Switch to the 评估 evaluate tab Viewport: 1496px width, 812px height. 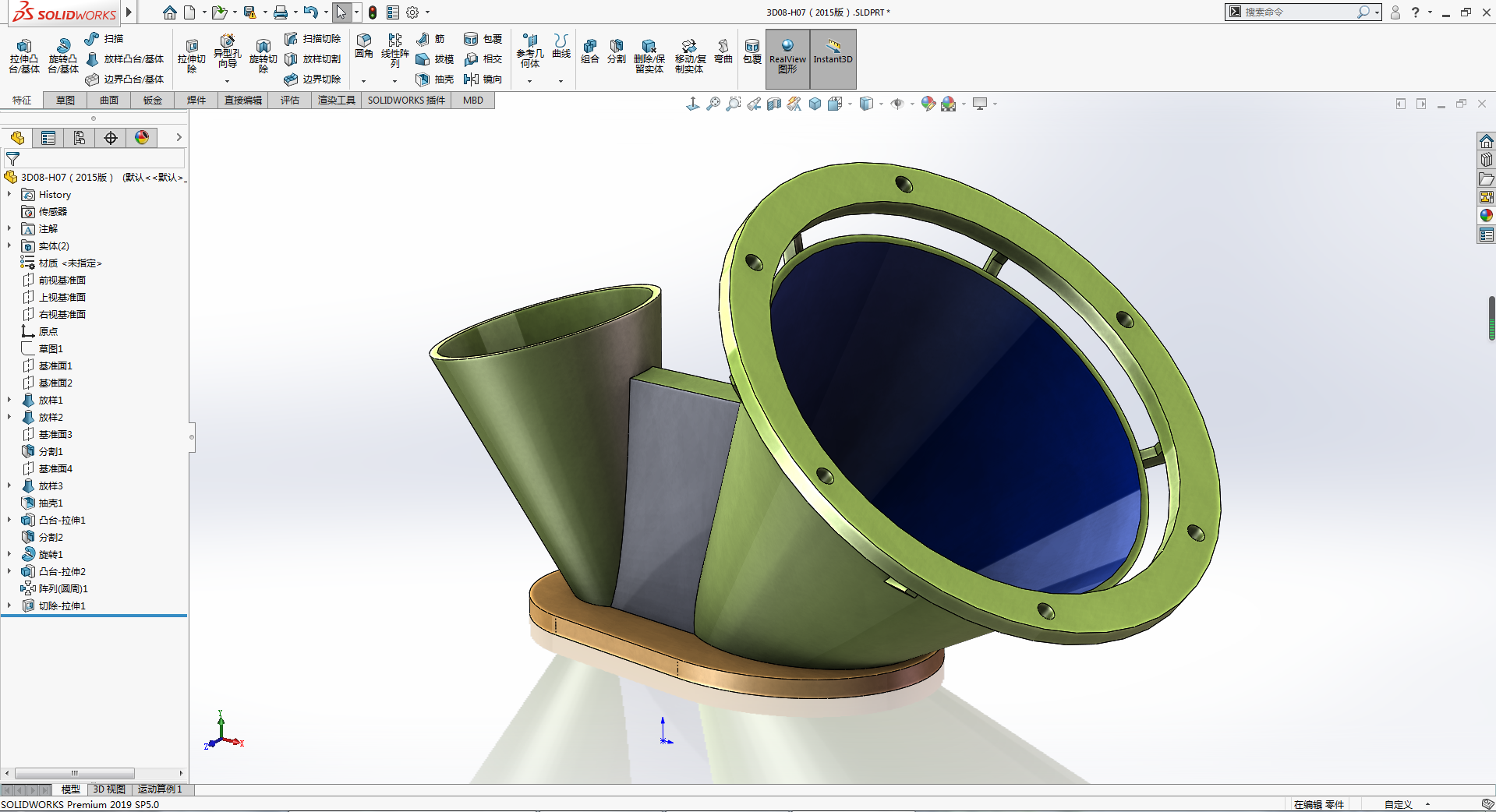click(x=290, y=100)
